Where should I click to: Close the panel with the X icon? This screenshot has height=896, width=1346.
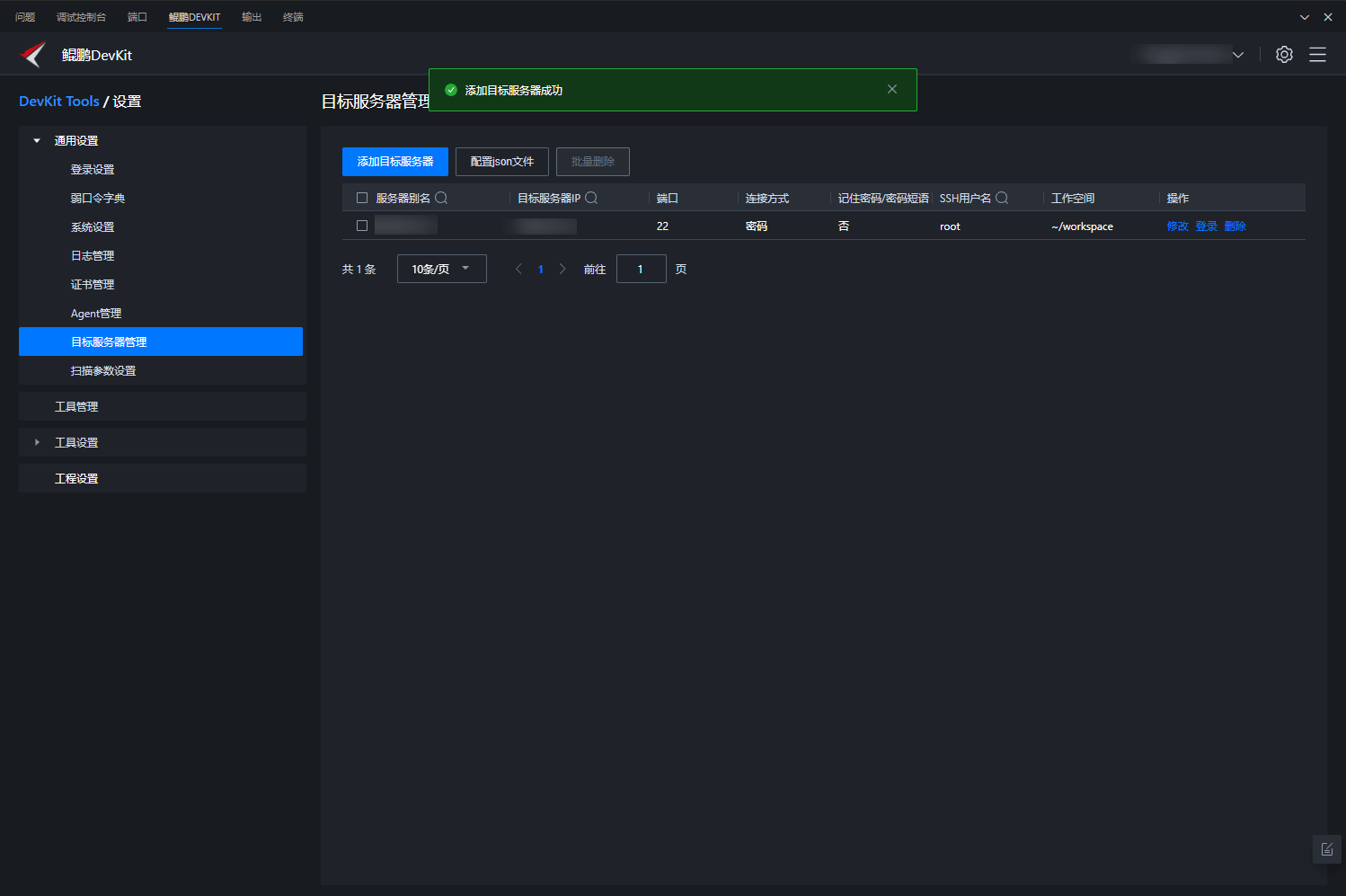(x=1328, y=17)
